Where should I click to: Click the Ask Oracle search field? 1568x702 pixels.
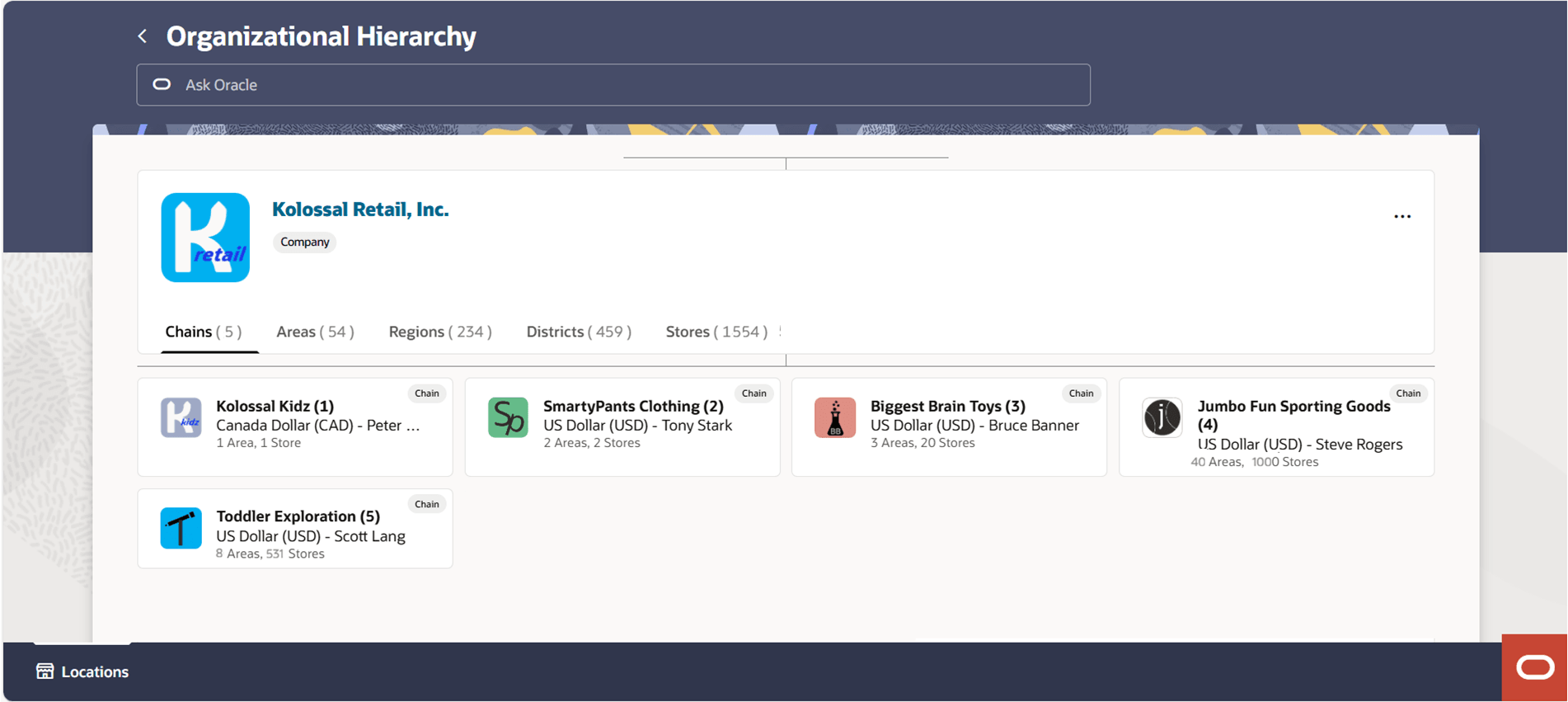click(613, 85)
